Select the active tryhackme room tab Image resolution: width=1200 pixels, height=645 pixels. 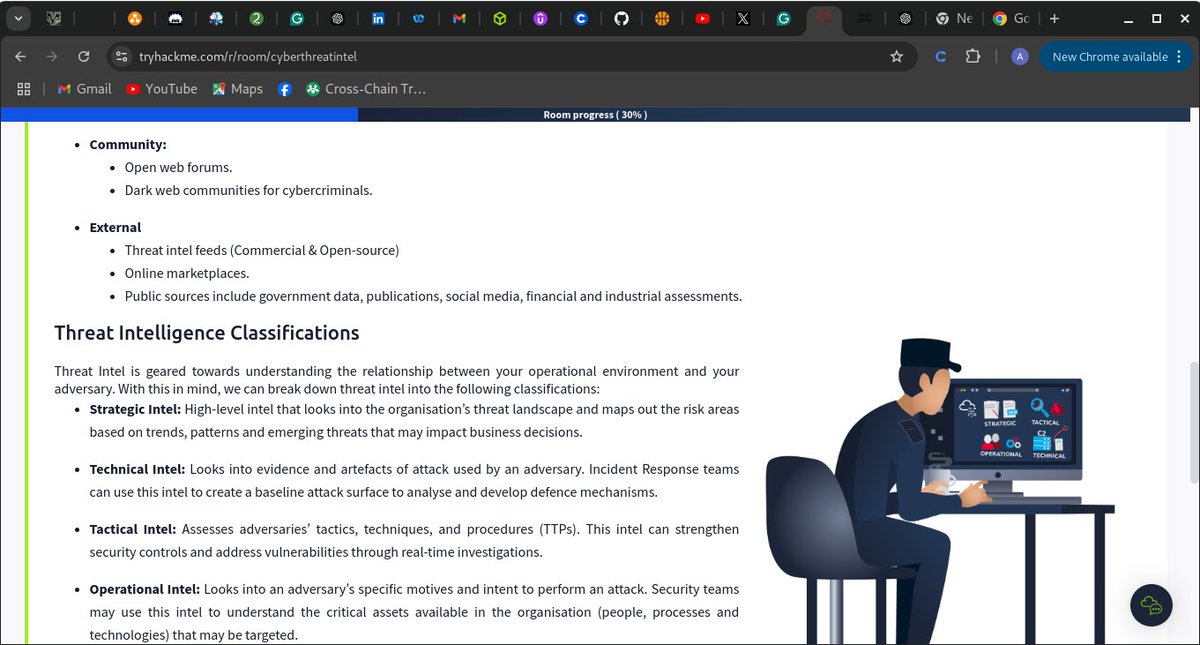pos(824,17)
